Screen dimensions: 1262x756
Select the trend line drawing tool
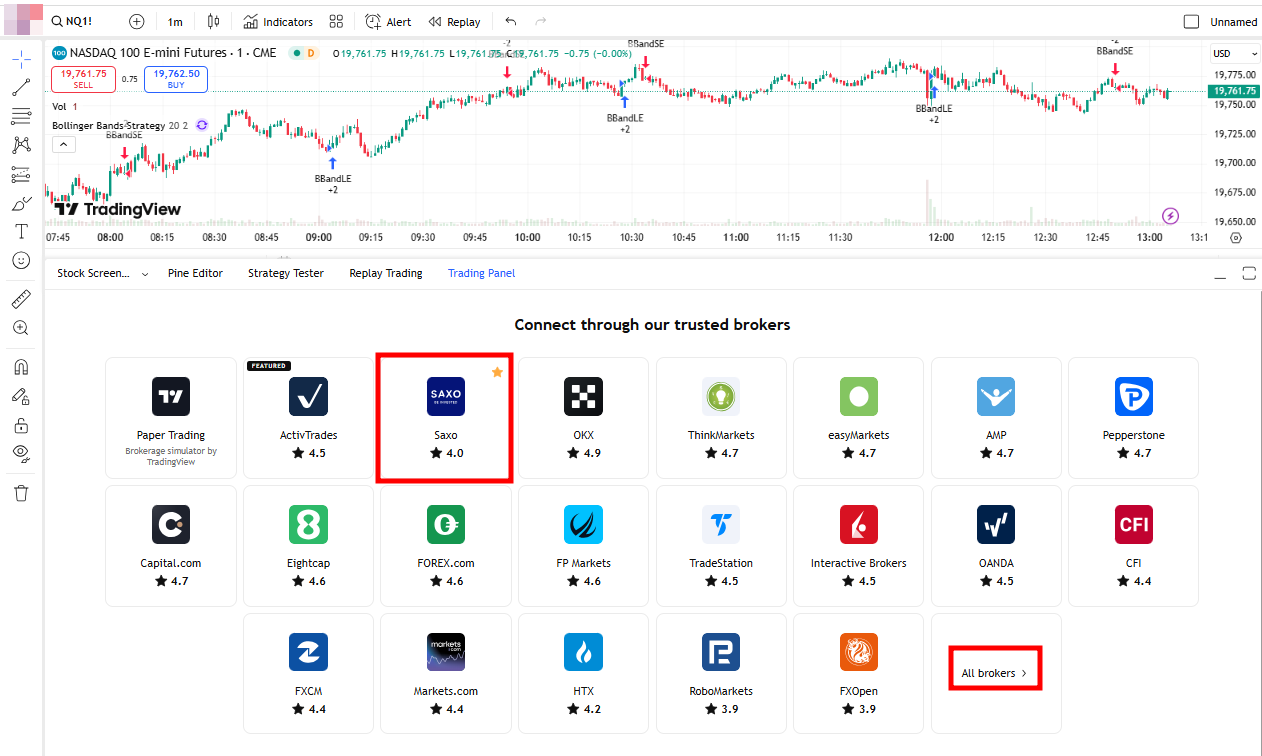(x=21, y=88)
